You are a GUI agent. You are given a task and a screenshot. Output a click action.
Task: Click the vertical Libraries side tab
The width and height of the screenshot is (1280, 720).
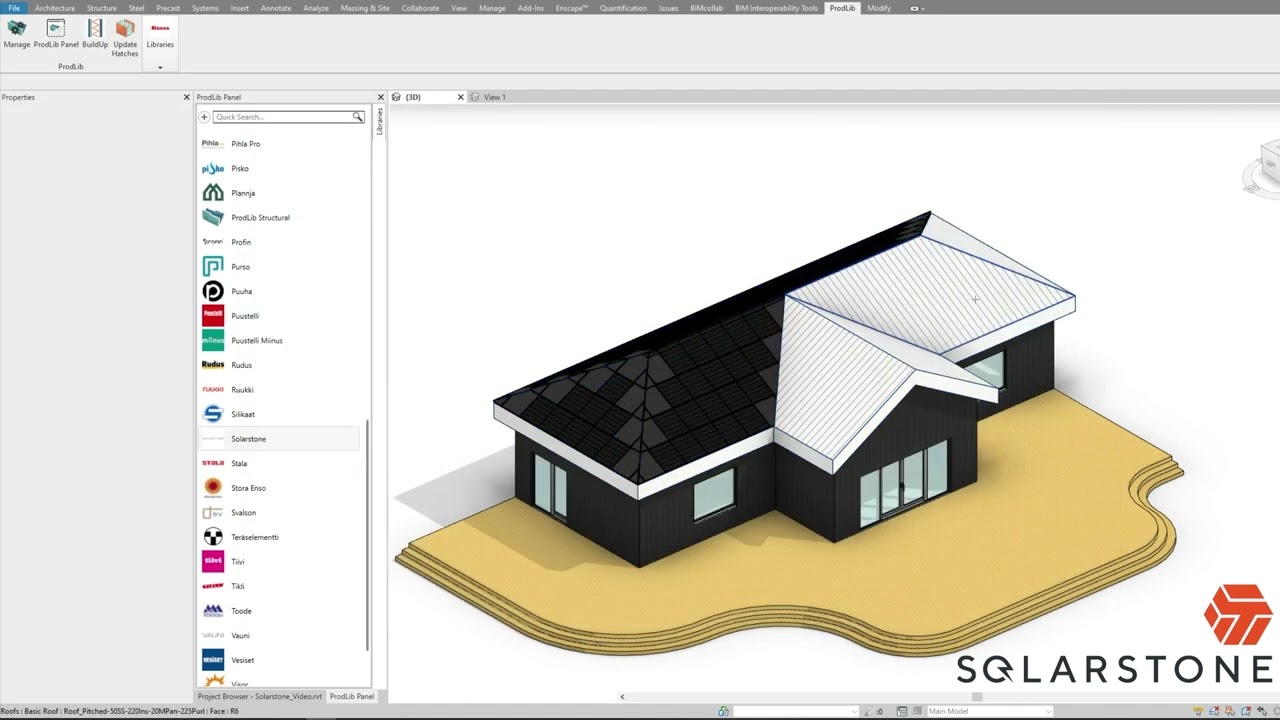pyautogui.click(x=380, y=121)
